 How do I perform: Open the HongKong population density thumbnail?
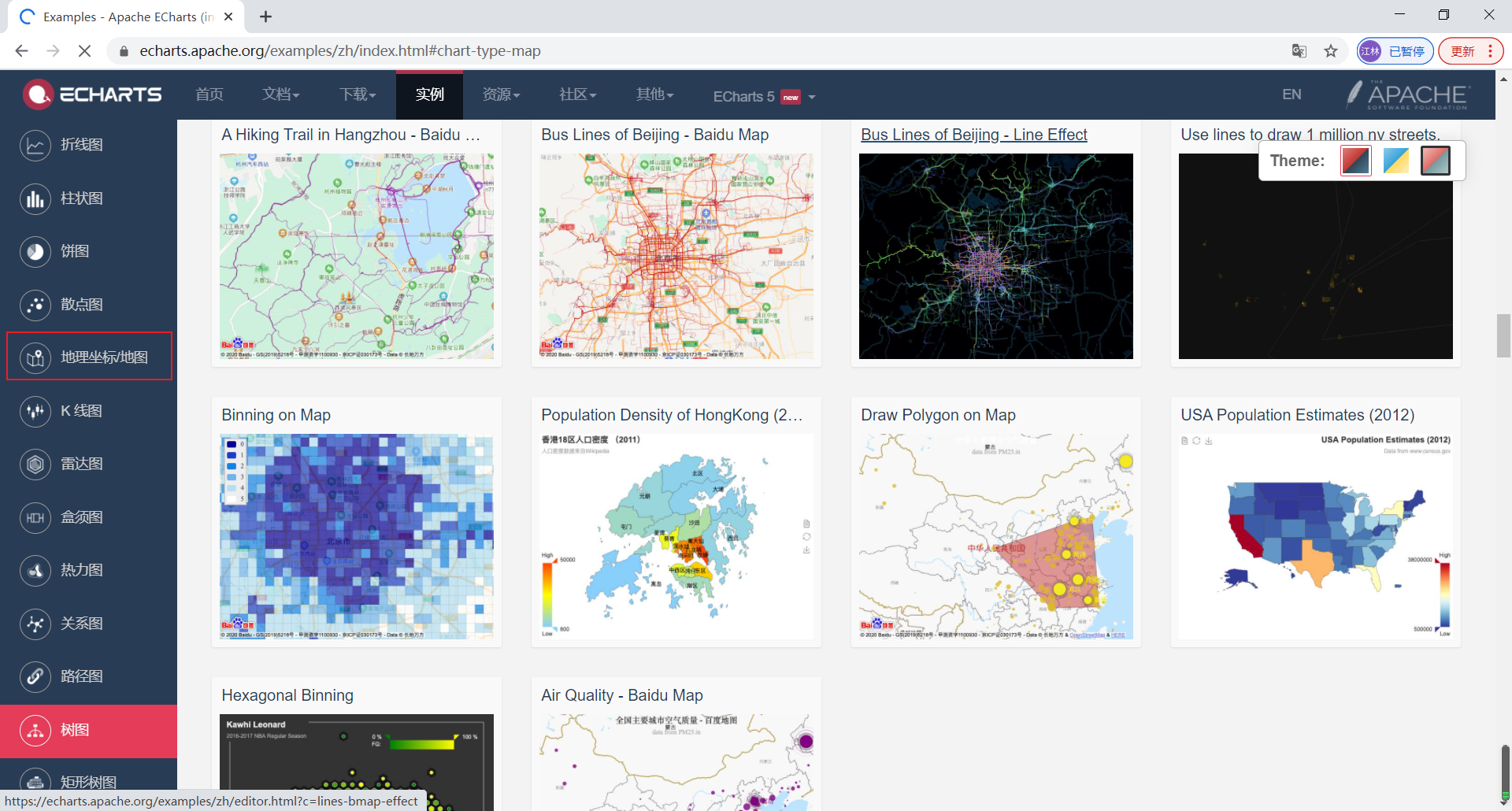coord(676,536)
